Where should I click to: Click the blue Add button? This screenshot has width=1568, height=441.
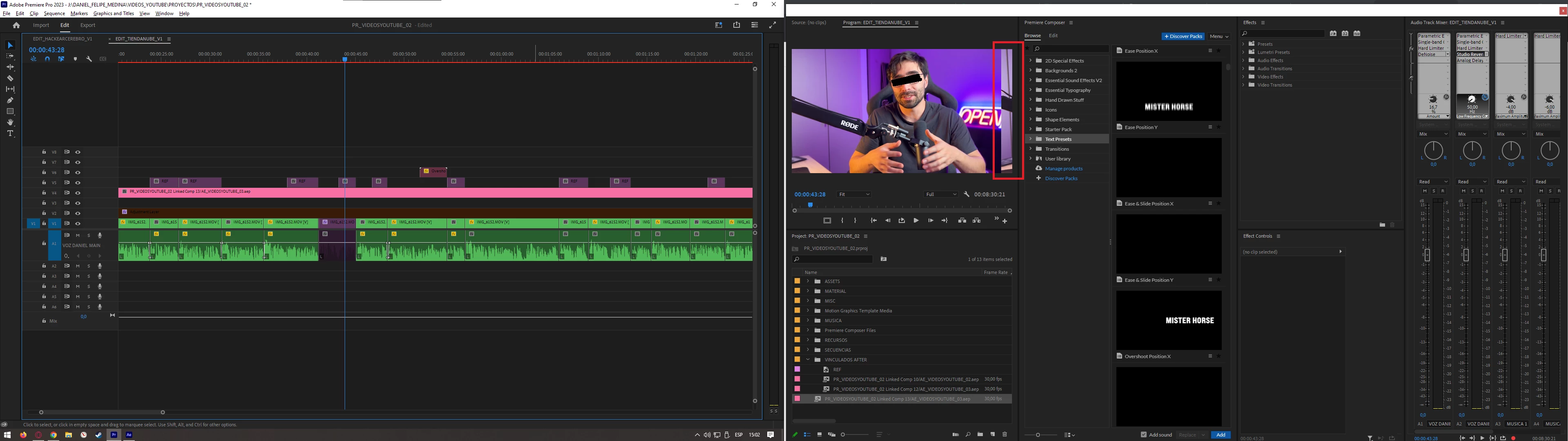(x=1221, y=435)
